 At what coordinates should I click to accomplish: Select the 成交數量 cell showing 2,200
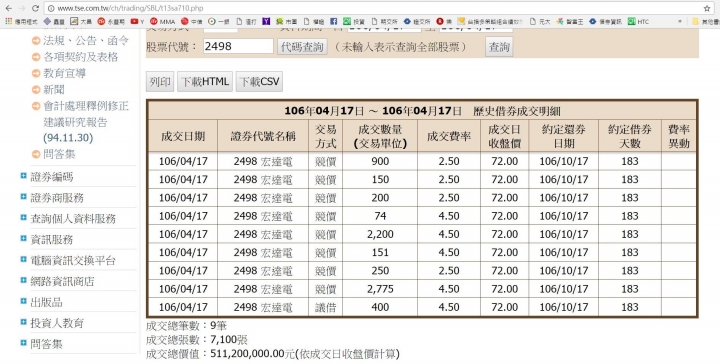380,235
